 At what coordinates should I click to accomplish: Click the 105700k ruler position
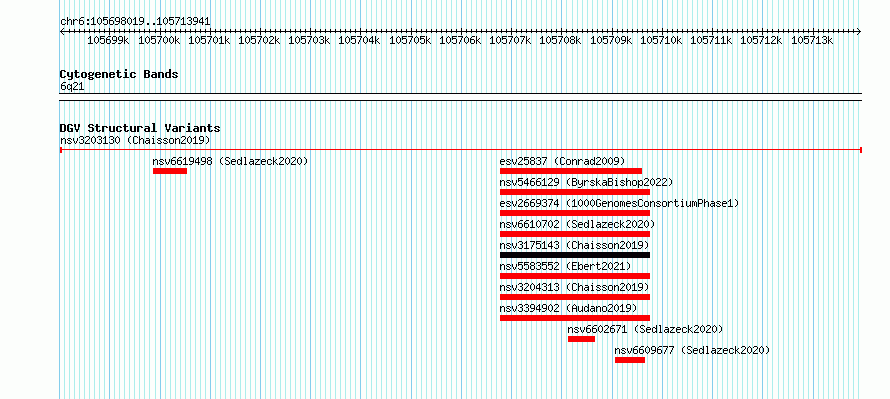[x=159, y=40]
